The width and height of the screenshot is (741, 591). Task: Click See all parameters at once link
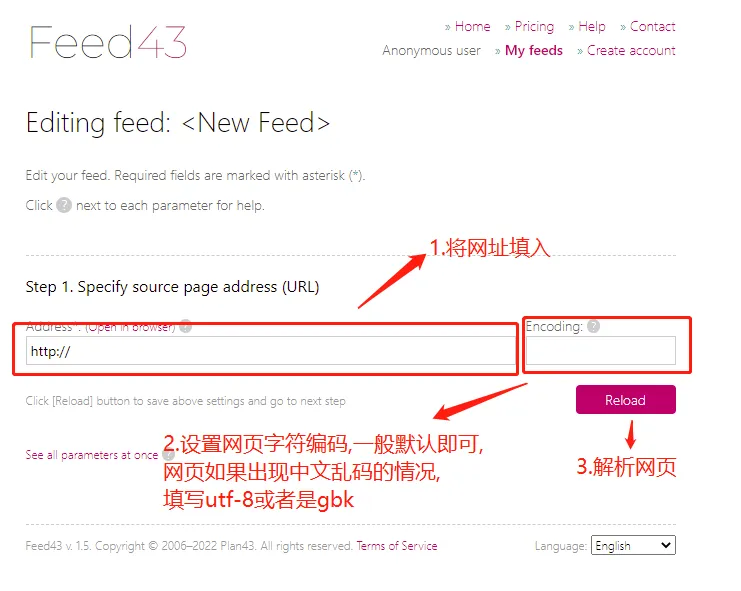(92, 455)
